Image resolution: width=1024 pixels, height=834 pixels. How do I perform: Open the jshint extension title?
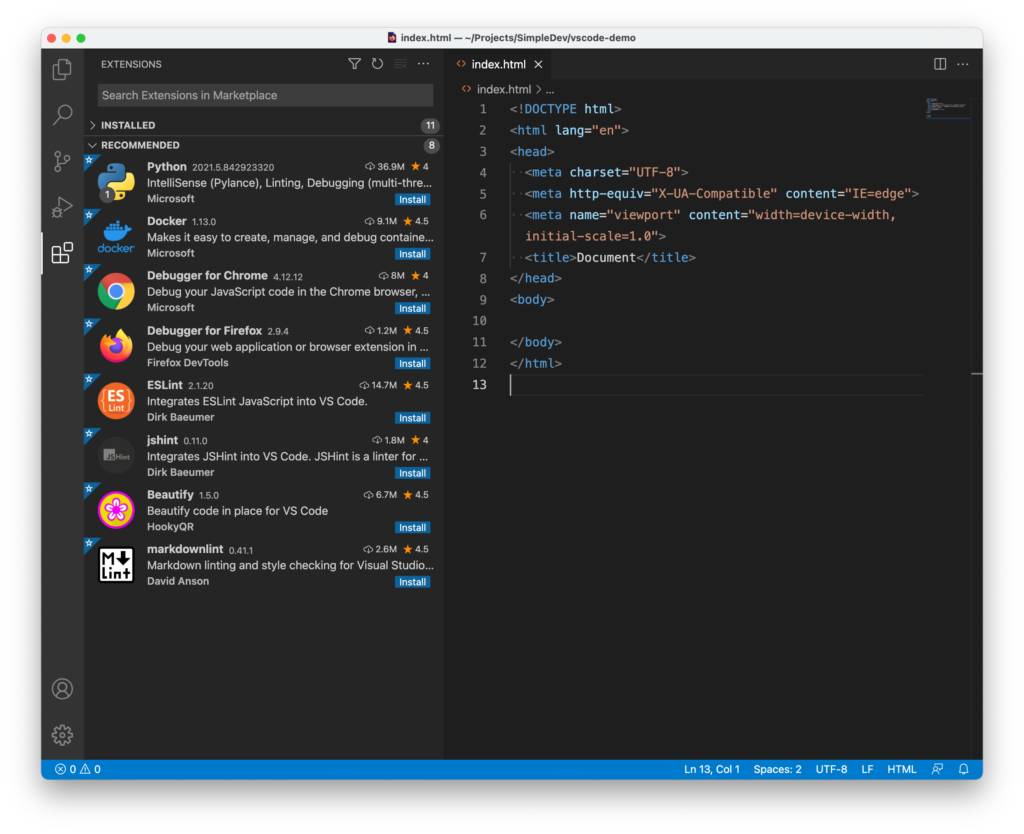click(x=163, y=440)
